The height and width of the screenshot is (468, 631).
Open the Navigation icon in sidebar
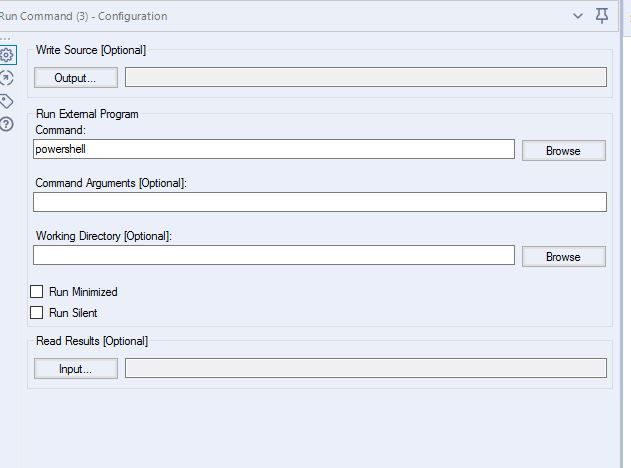pyautogui.click(x=6, y=78)
